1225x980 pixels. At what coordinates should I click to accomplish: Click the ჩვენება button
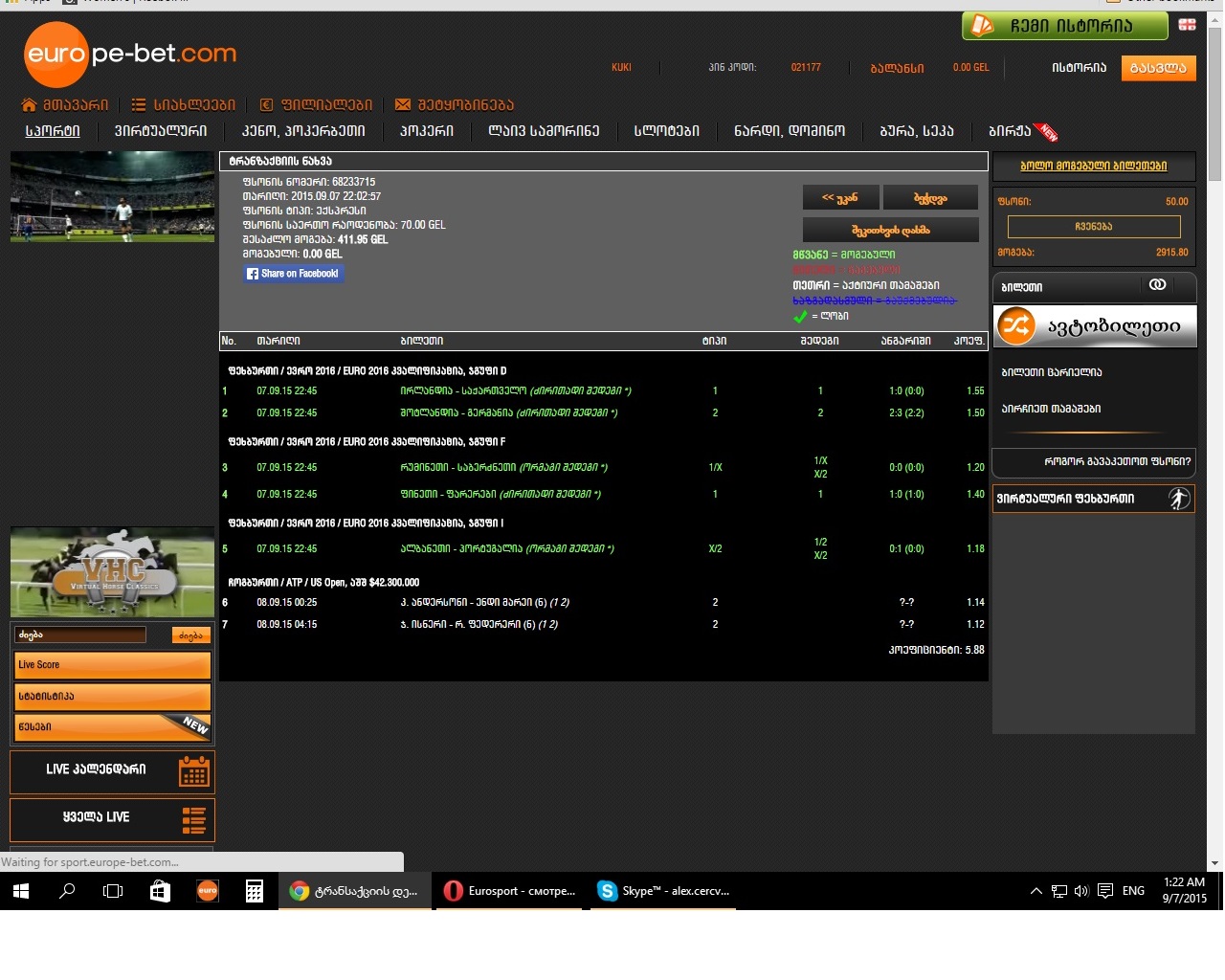1094,227
